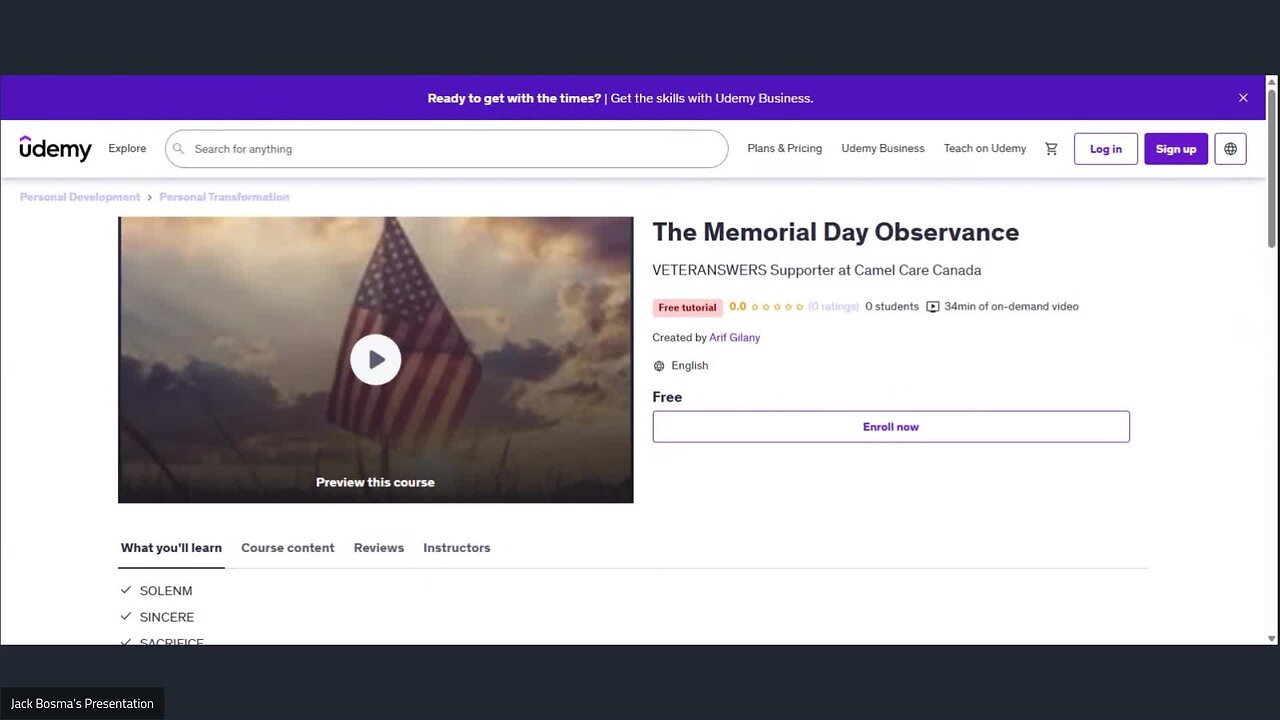Viewport: 1280px width, 720px height.
Task: Play the course preview video
Action: click(375, 360)
